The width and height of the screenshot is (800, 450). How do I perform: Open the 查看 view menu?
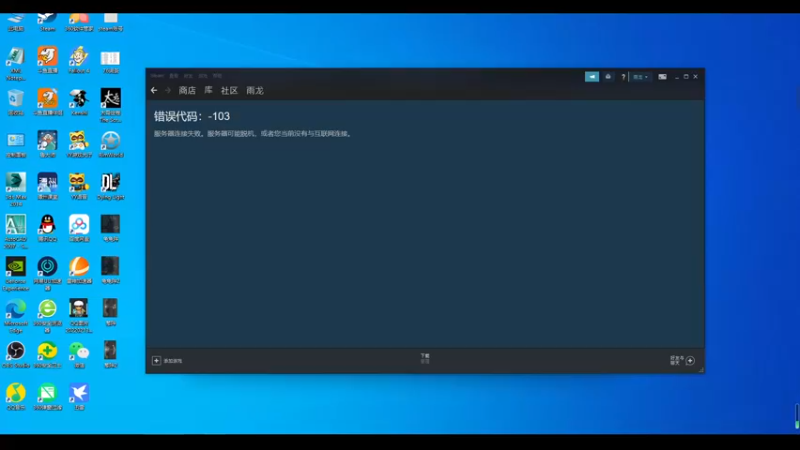[174, 76]
